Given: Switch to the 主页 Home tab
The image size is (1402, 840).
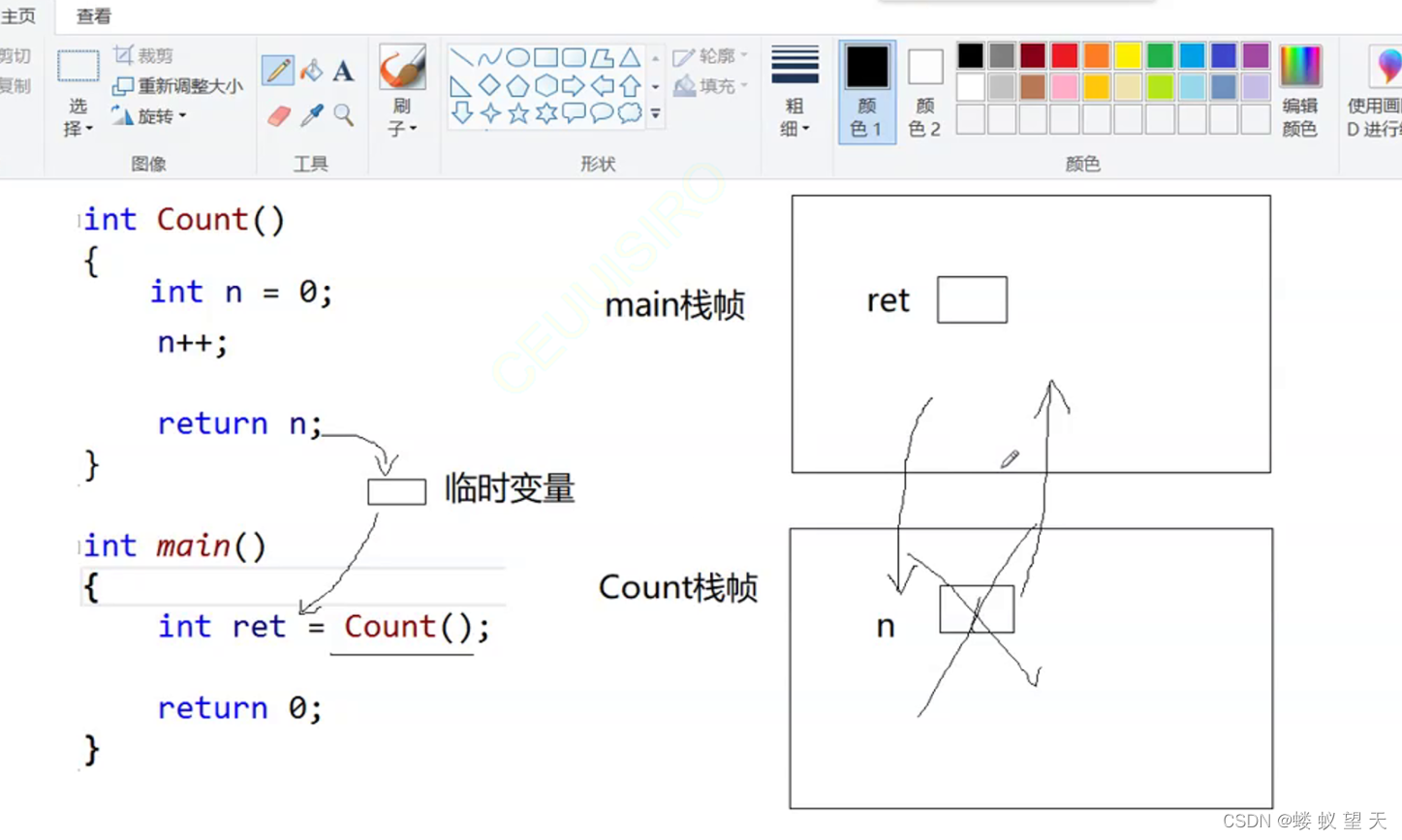Looking at the screenshot, I should pos(19,16).
